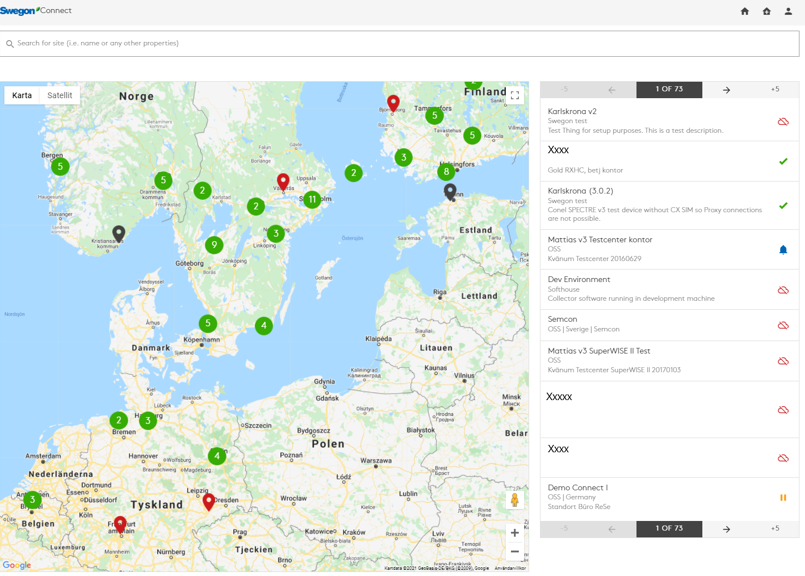Image resolution: width=805 pixels, height=576 pixels.
Task: Click the offline cloud for Mattias v3 SuperWISE II Test
Action: click(x=783, y=361)
